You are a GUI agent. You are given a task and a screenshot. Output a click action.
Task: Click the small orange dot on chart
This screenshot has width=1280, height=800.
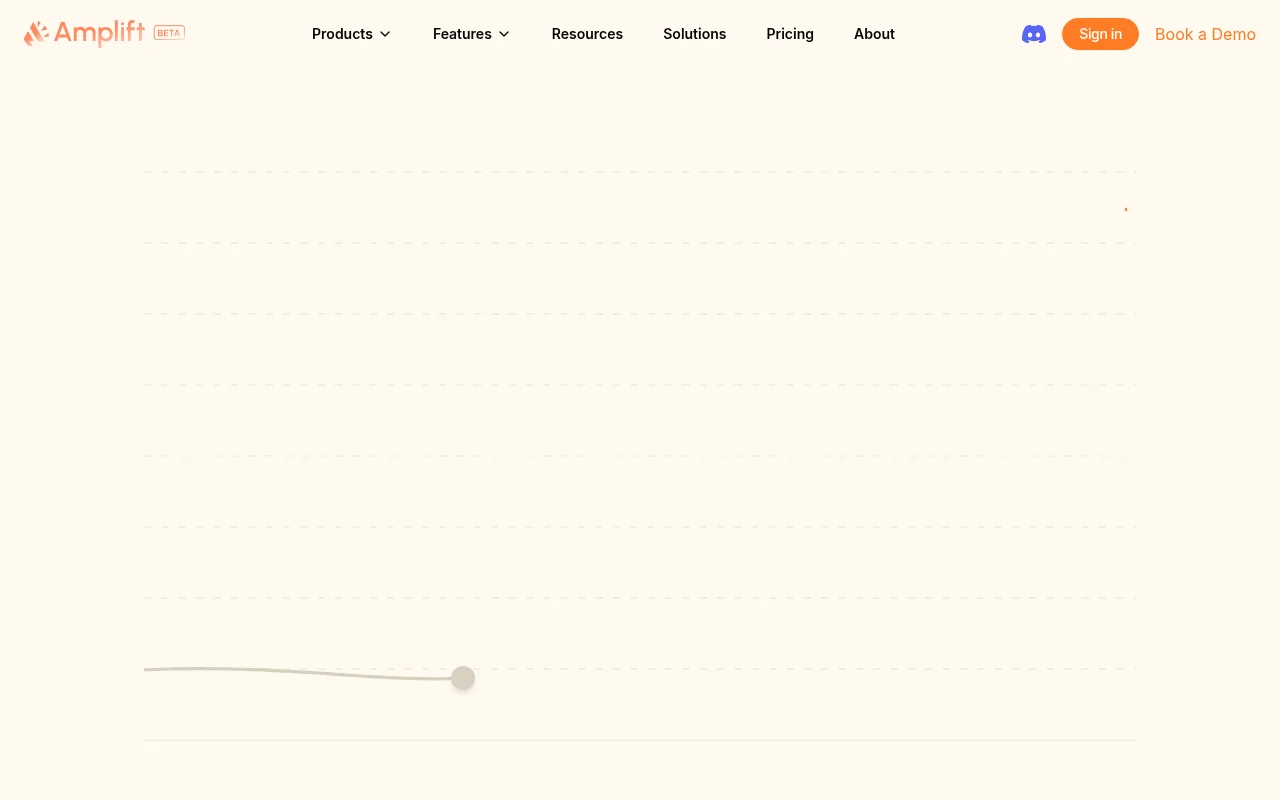coord(1126,209)
